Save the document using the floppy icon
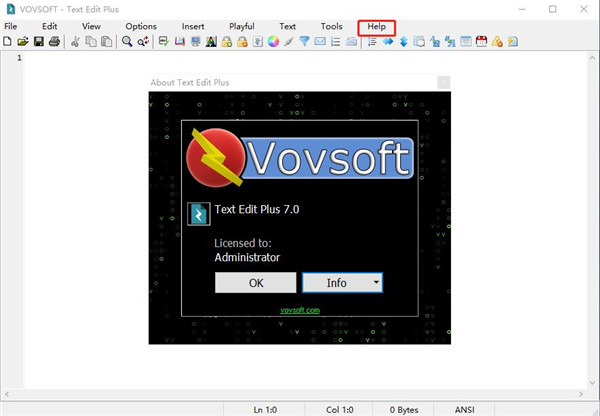This screenshot has width=600, height=416. (x=39, y=41)
